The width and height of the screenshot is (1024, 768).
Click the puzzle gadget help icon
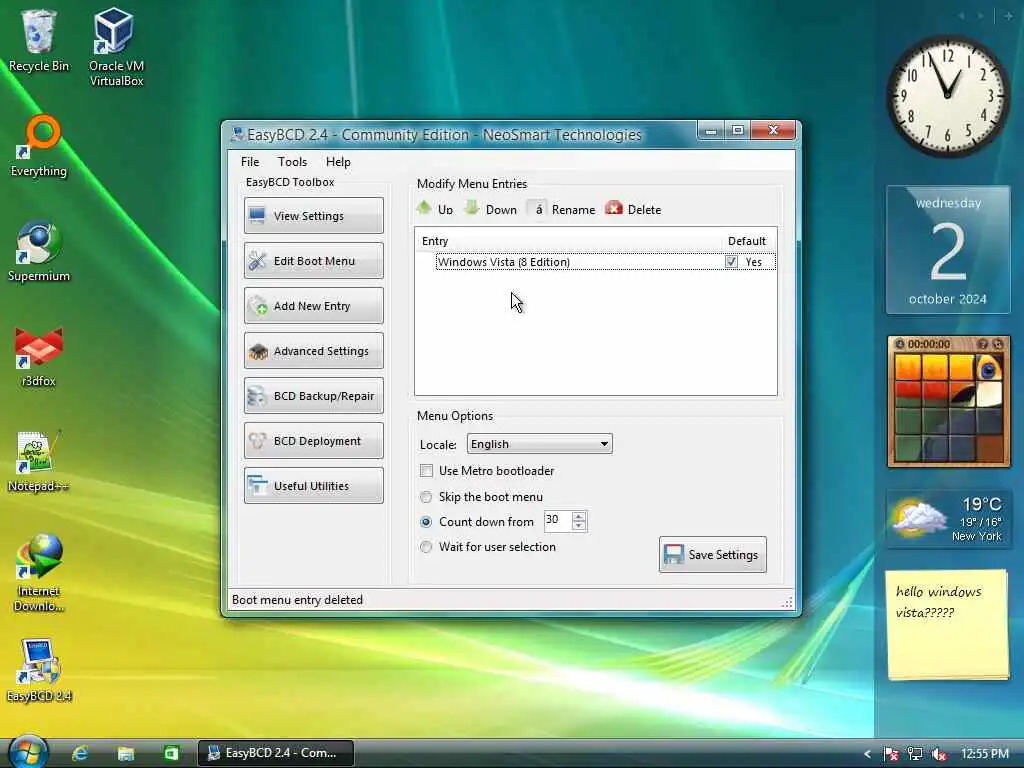[x=982, y=344]
